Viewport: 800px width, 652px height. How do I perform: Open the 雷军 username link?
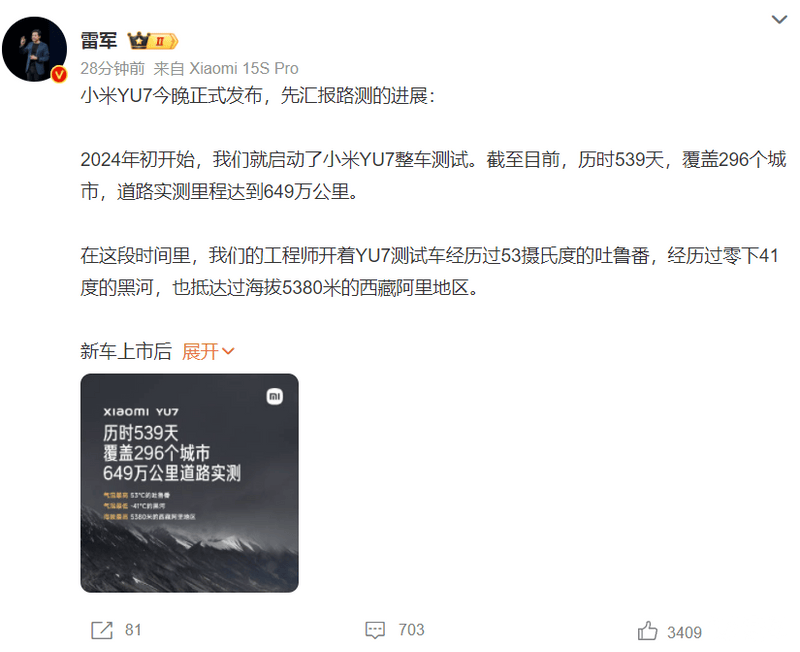click(x=99, y=41)
